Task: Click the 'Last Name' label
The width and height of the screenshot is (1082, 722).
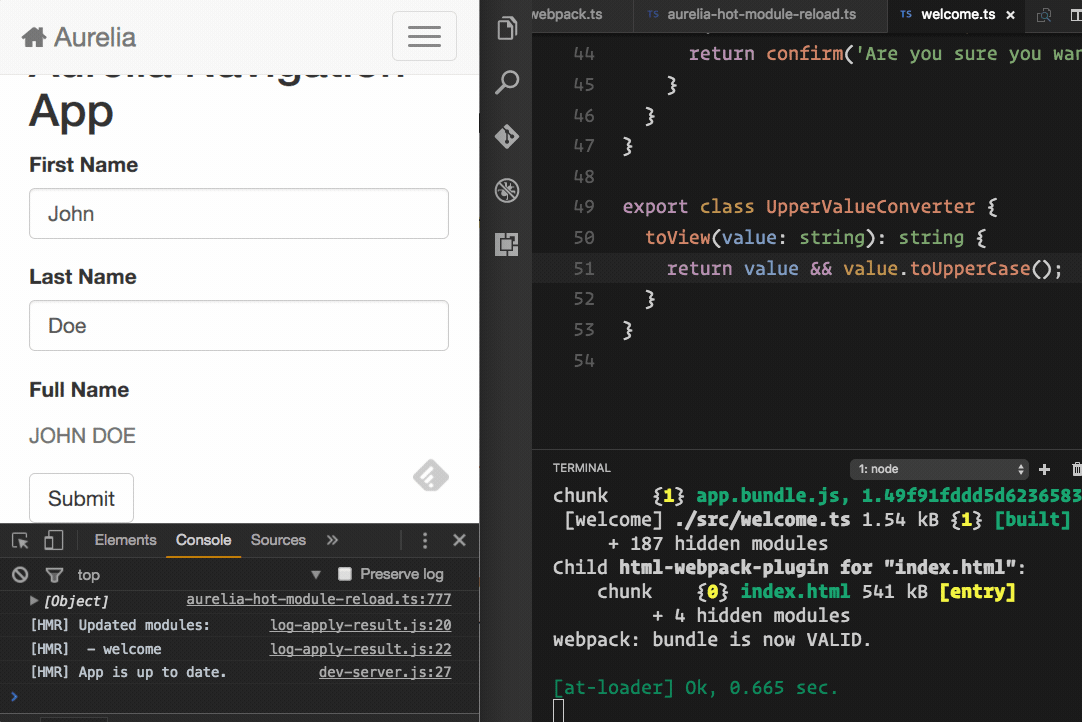Action: tap(83, 277)
